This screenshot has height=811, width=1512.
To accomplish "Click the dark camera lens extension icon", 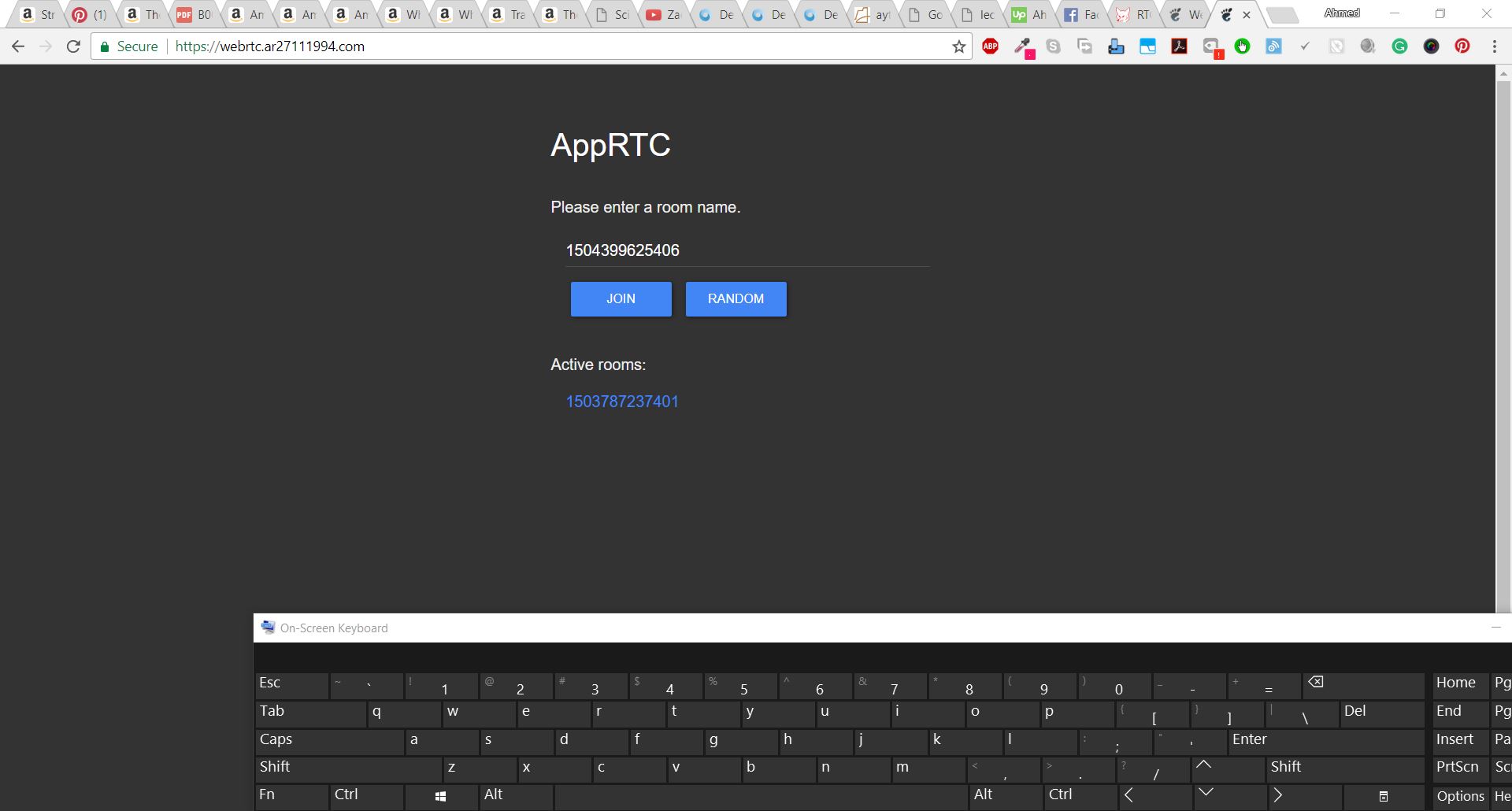I will coord(1432,46).
